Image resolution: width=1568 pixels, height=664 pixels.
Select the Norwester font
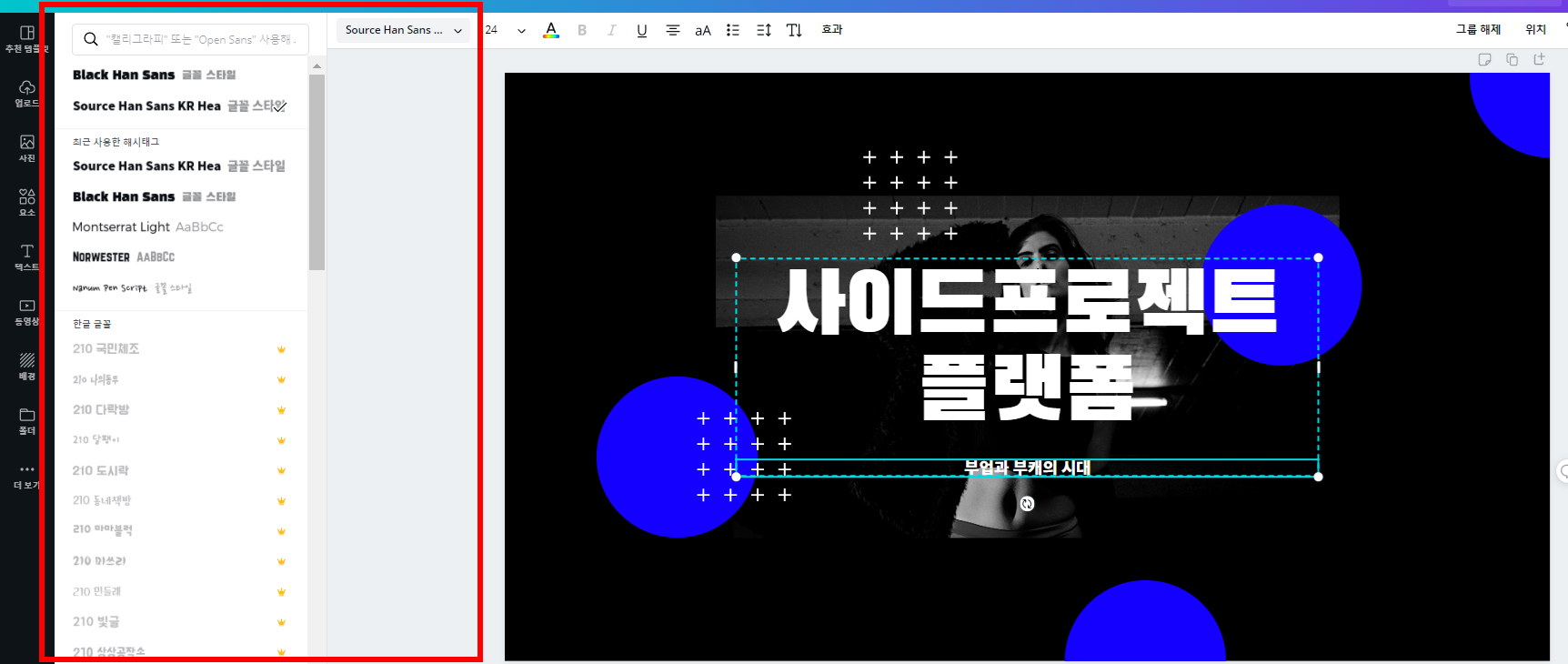[124, 257]
